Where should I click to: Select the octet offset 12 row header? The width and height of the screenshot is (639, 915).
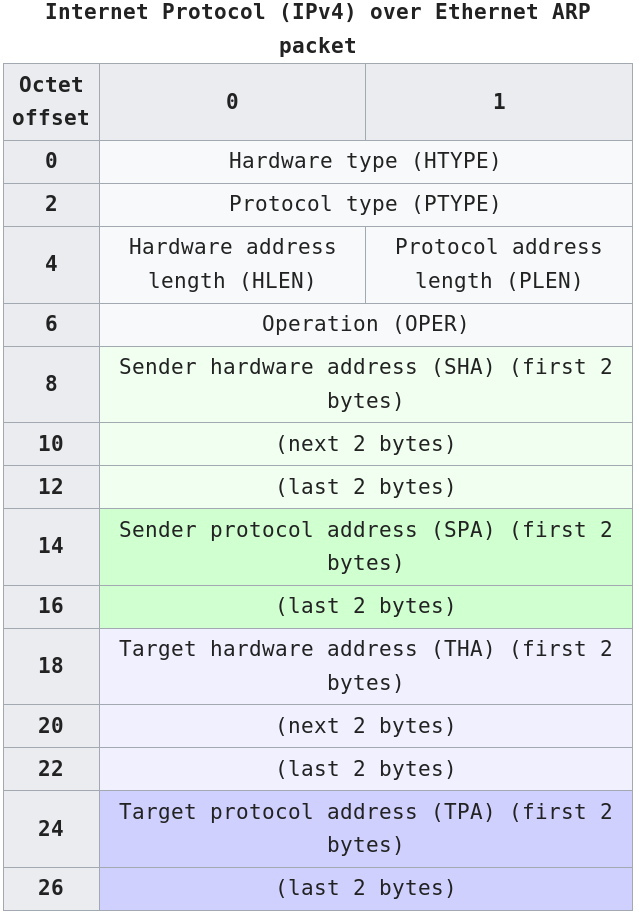51,487
